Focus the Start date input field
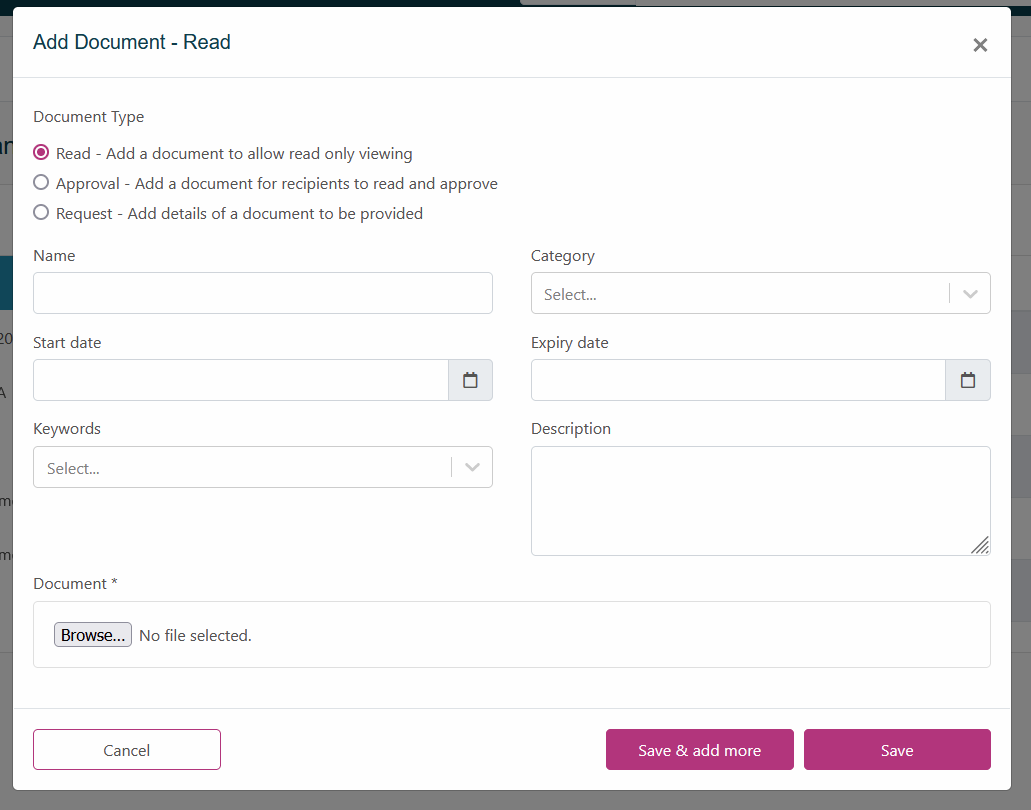Viewport: 1031px width, 810px height. (x=240, y=380)
